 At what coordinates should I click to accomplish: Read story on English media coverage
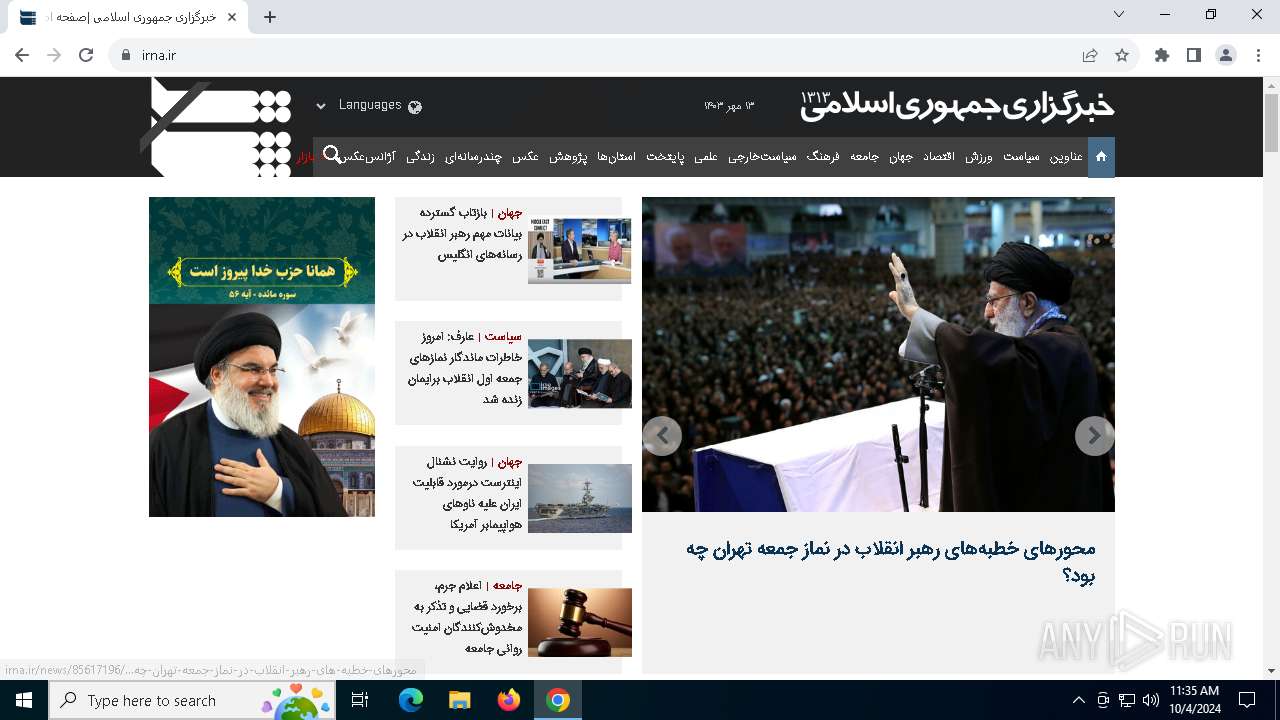(462, 234)
